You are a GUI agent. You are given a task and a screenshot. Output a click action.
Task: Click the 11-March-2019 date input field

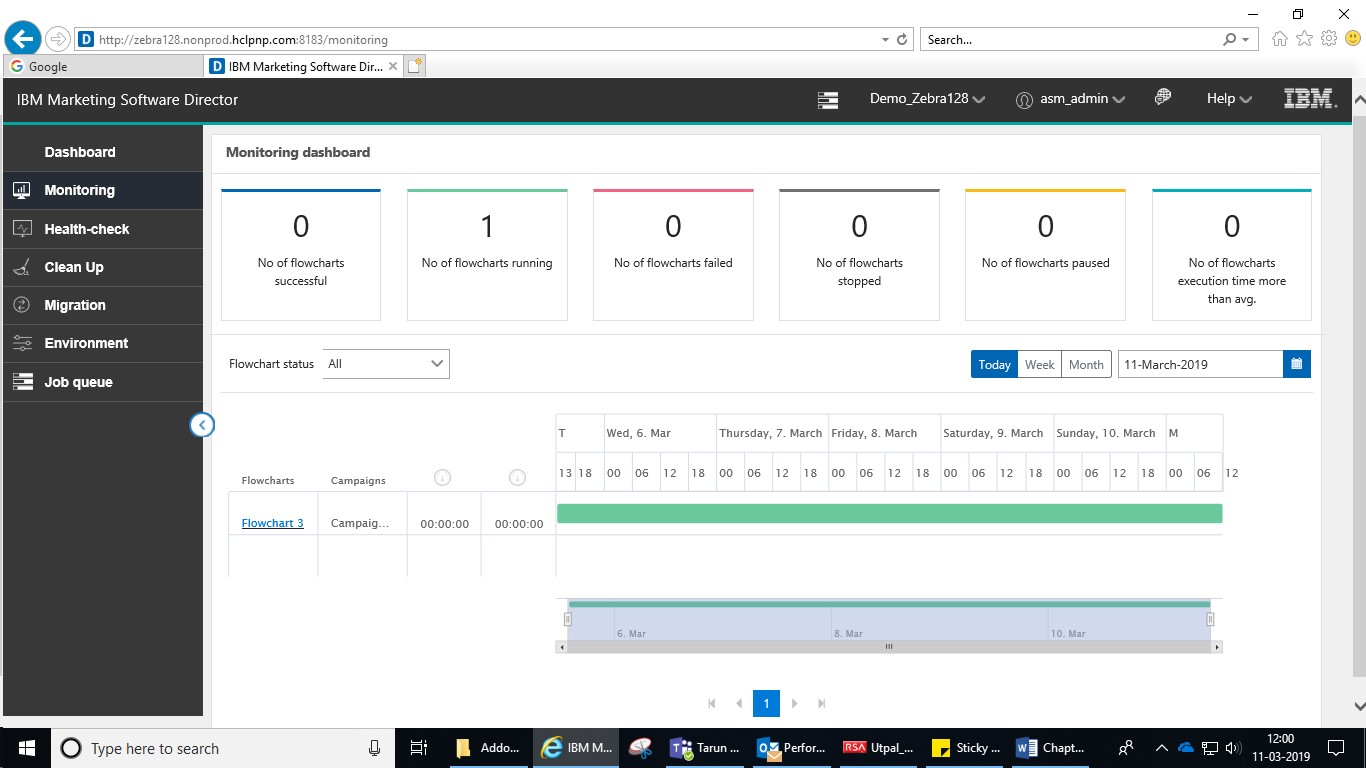(1199, 364)
